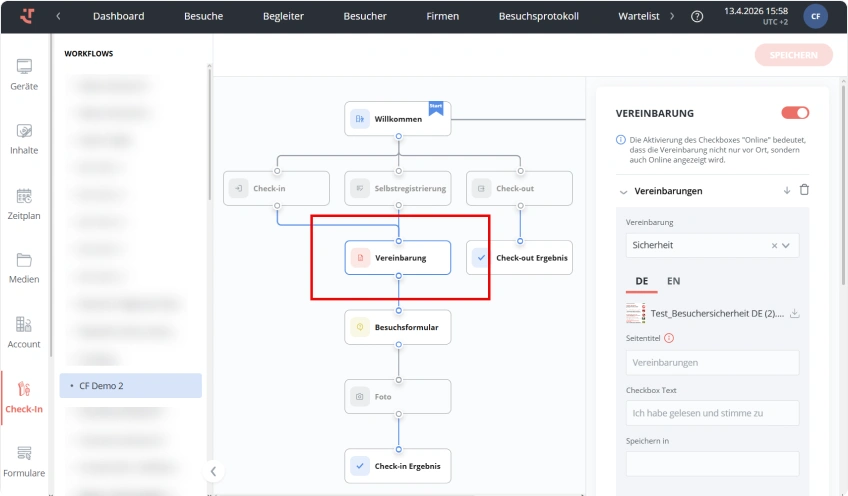Open Geräte in the sidebar
Image resolution: width=848 pixels, height=496 pixels.
pos(24,75)
